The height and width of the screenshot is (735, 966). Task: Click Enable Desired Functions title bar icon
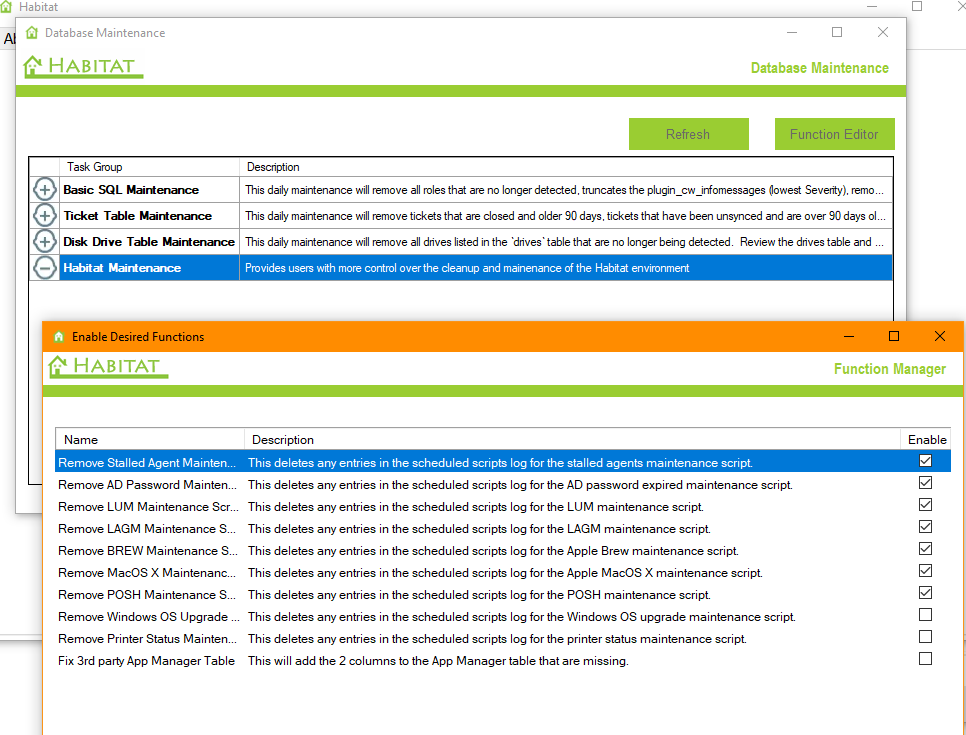click(x=59, y=337)
